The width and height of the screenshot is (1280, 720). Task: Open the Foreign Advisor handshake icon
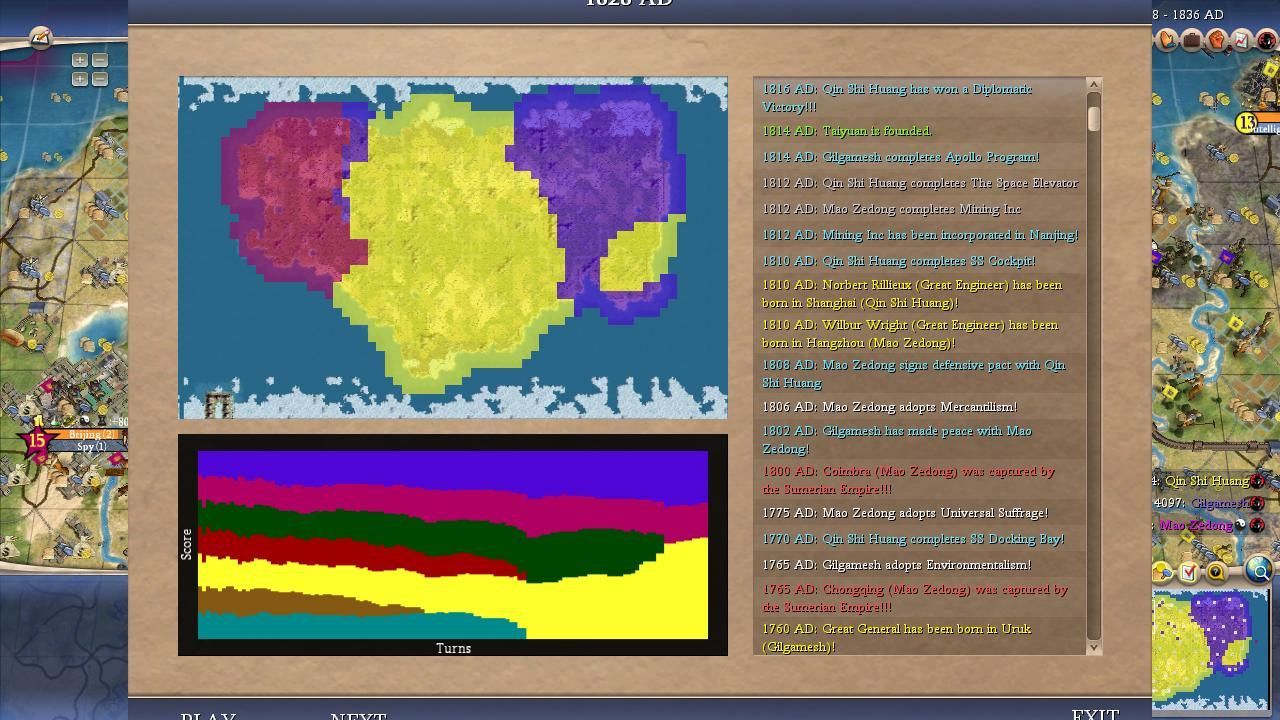pyautogui.click(x=1167, y=40)
